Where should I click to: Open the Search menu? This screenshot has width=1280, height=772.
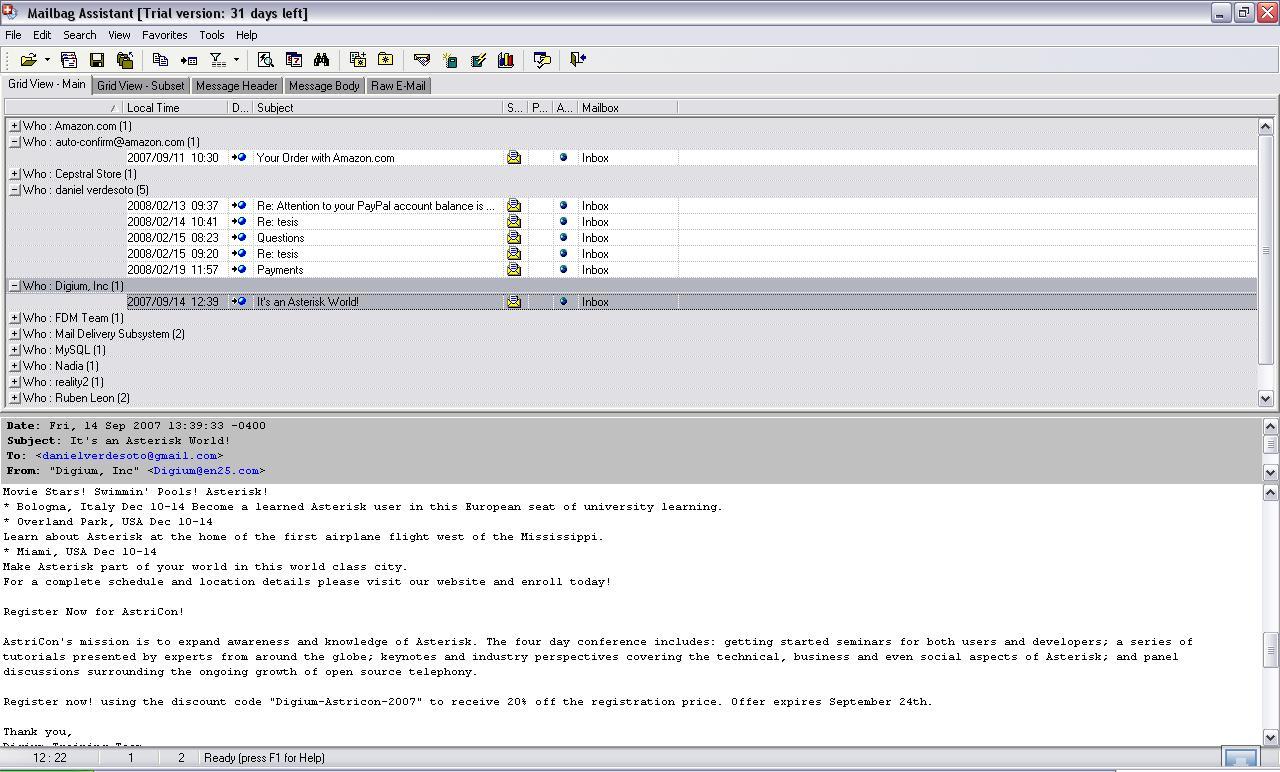click(x=80, y=35)
